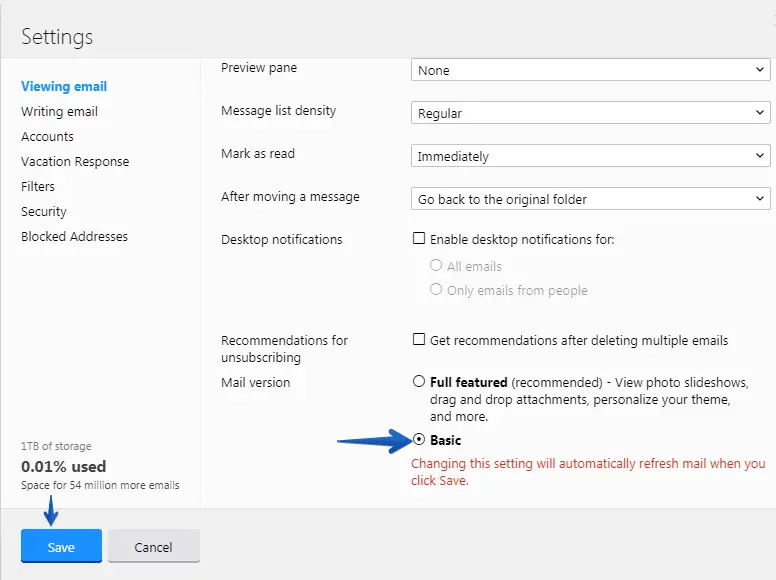
Task: Open the Viewing email settings section
Action: click(x=64, y=87)
